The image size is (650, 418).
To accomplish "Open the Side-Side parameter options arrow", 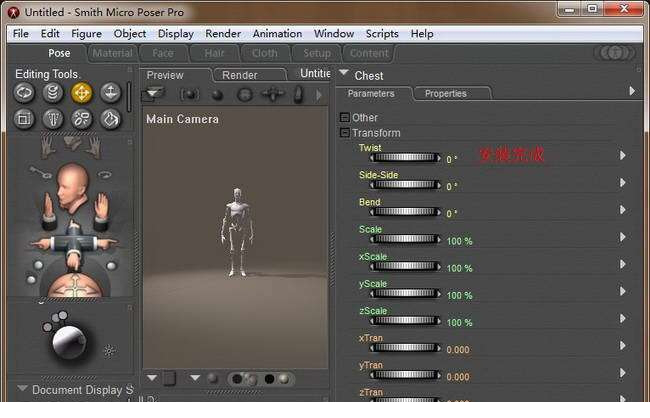I will (622, 182).
